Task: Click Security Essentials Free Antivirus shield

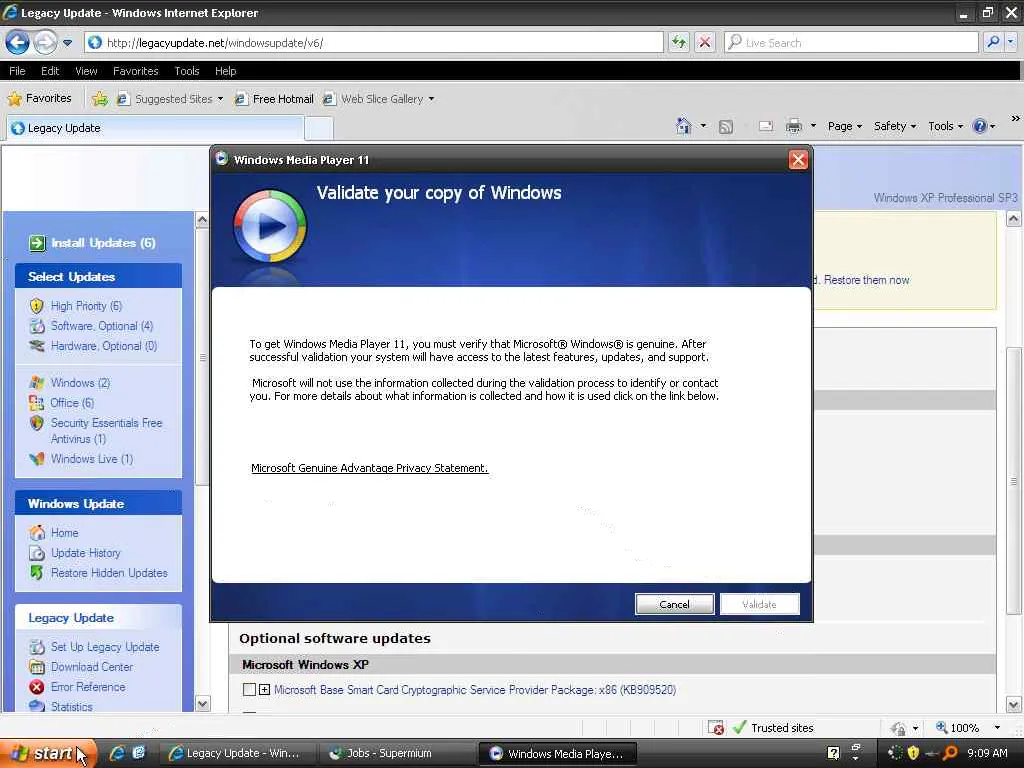Action: tap(37, 423)
